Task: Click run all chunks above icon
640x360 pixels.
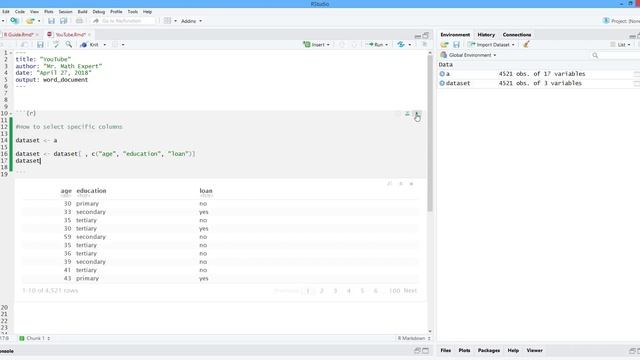Action: 407,113
